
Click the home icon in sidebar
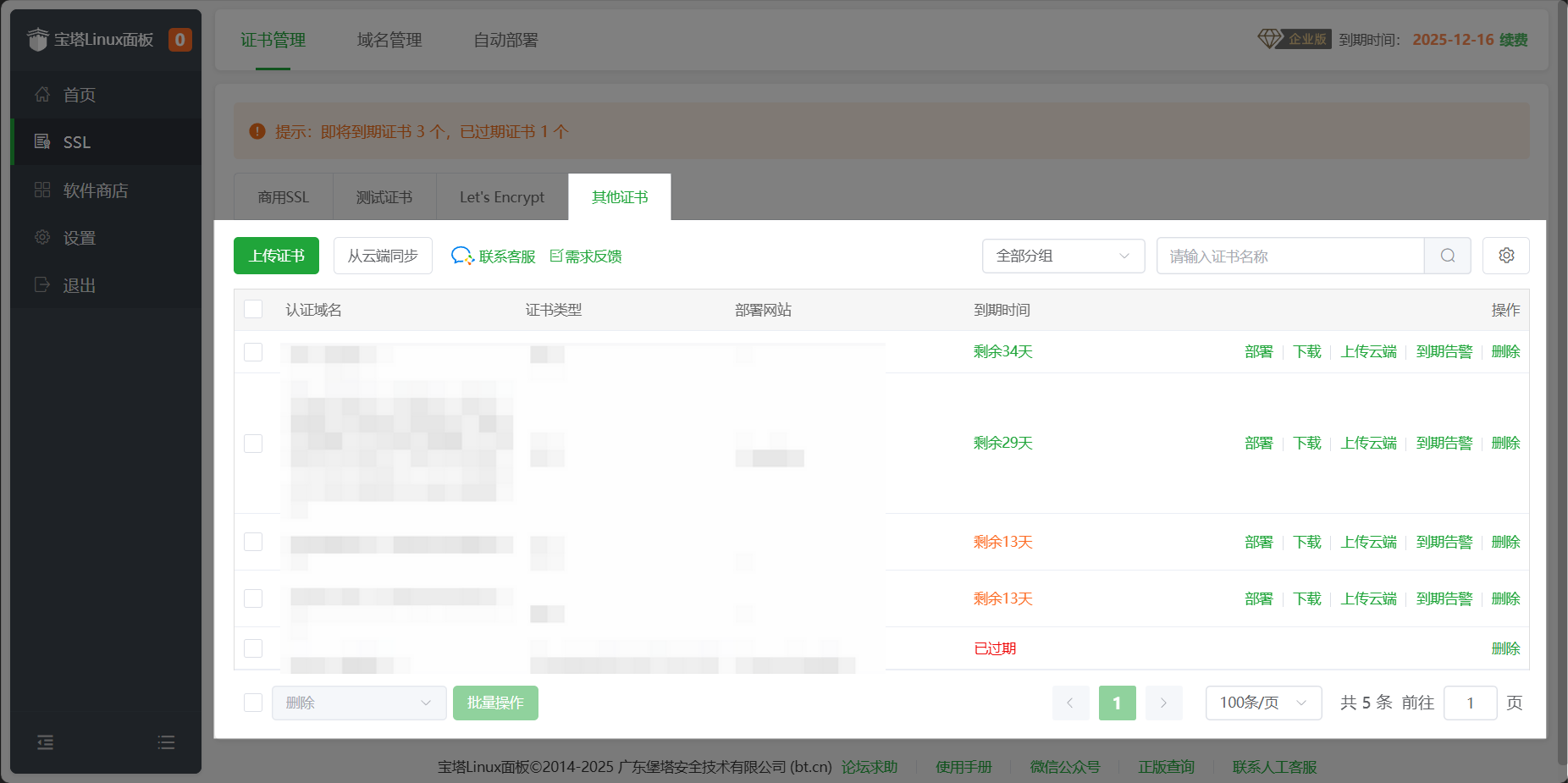tap(42, 95)
